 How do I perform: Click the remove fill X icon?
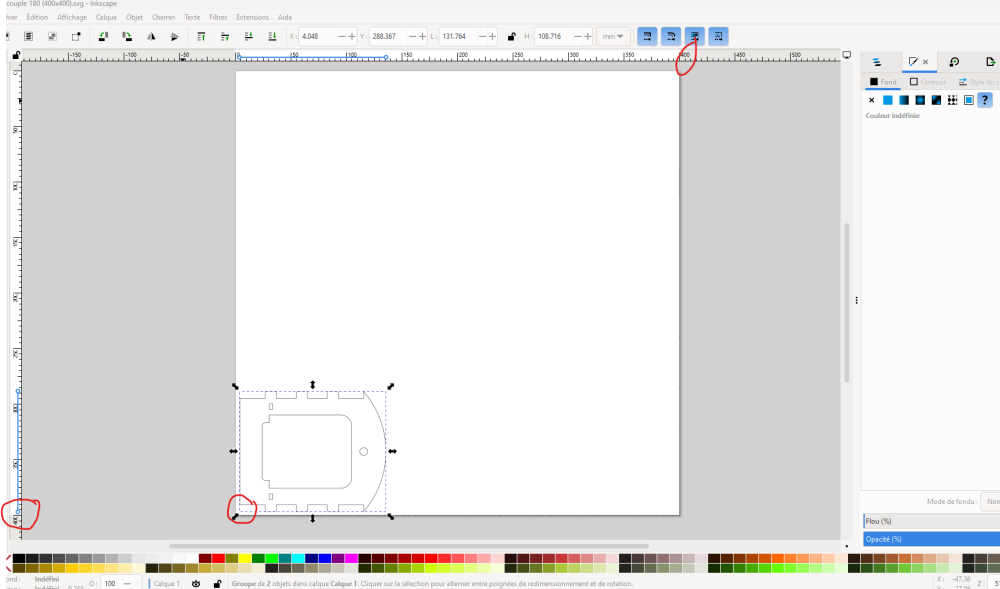[x=871, y=100]
